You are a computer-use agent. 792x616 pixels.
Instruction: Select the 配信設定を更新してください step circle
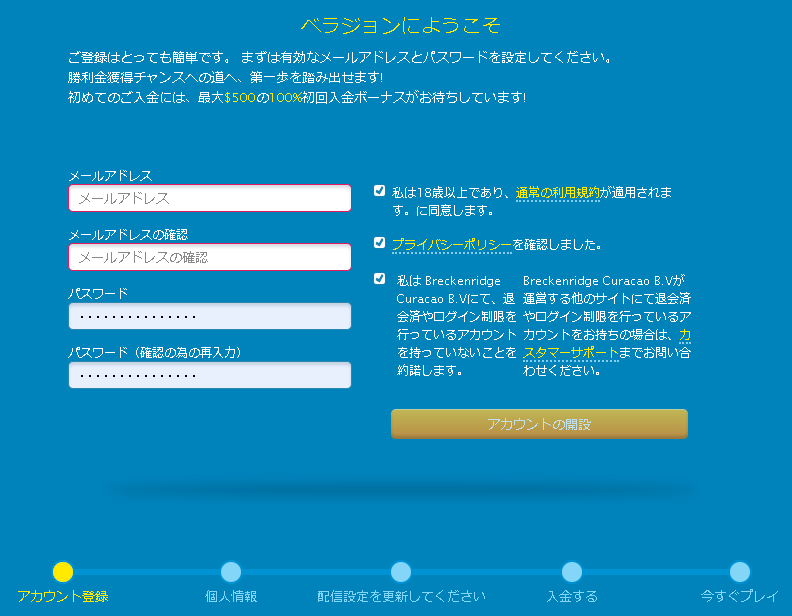pyautogui.click(x=401, y=572)
